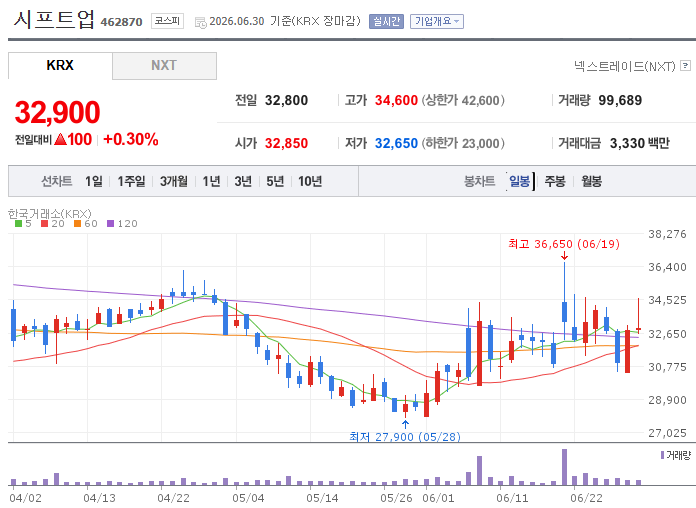Click the green 5-day moving average swatch
The height and width of the screenshot is (508, 696).
click(x=18, y=224)
